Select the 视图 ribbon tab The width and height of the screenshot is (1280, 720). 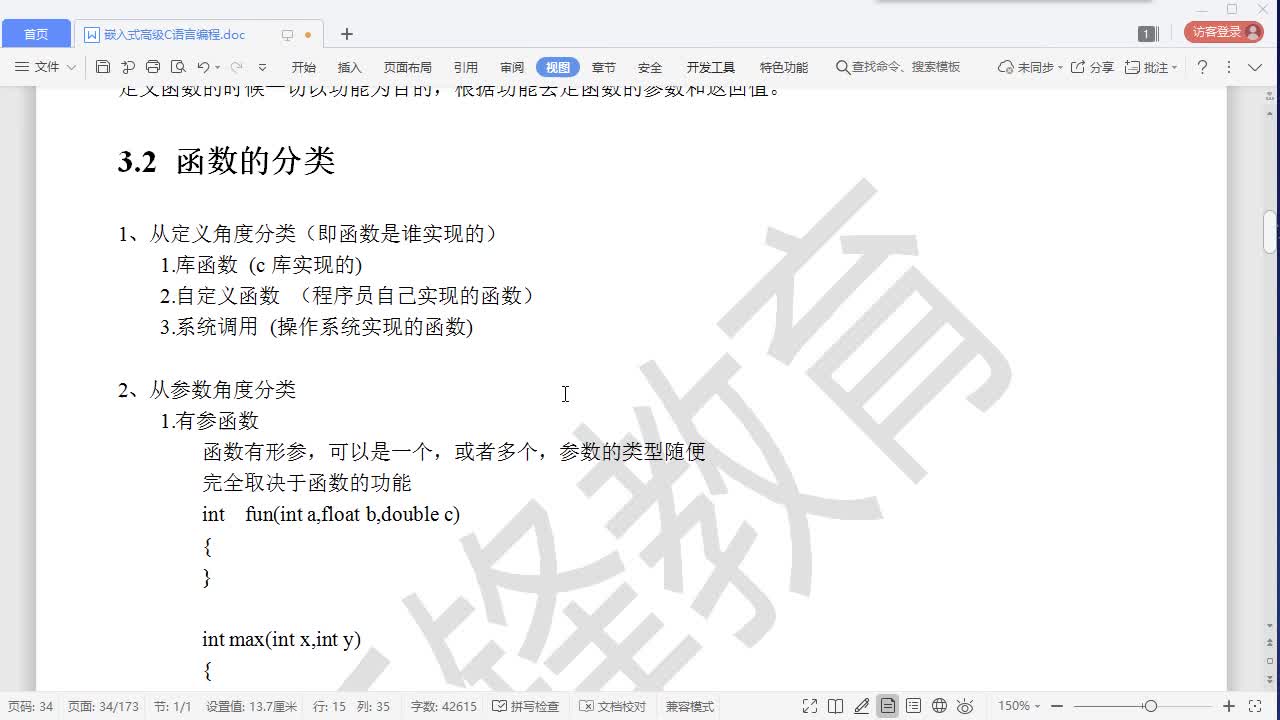pyautogui.click(x=558, y=67)
